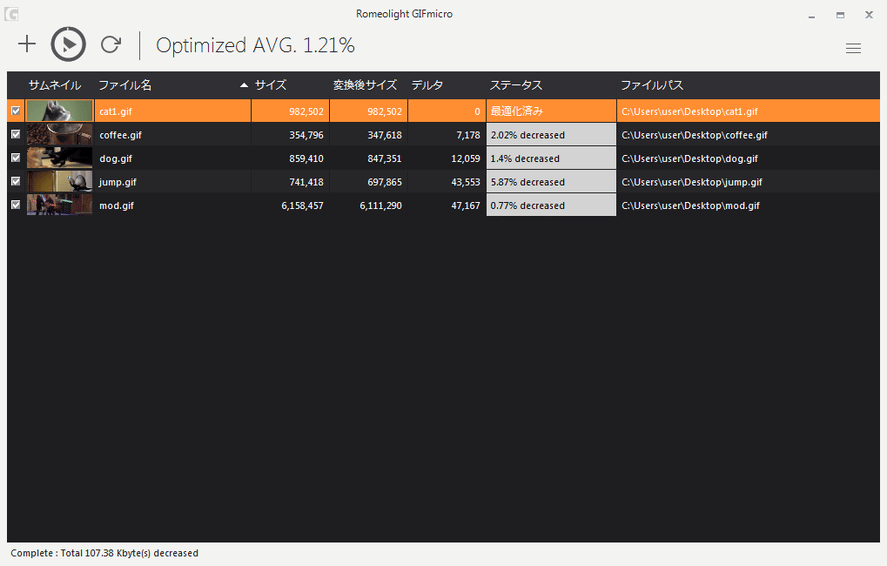This screenshot has width=887, height=566.
Task: Click path C:\Users\user\Desktop\jump.gif
Action: pyautogui.click(x=691, y=182)
